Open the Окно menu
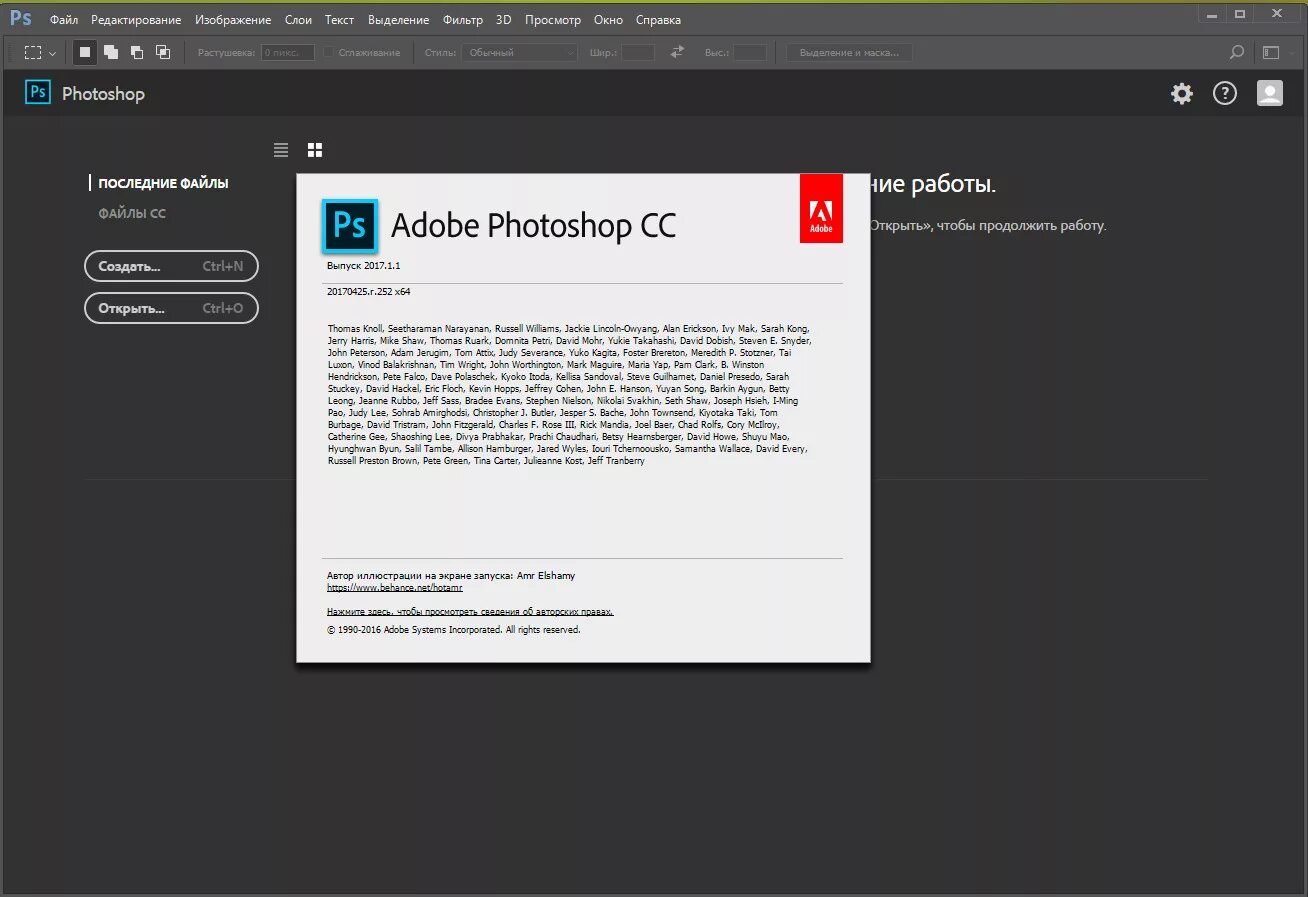 click(608, 20)
